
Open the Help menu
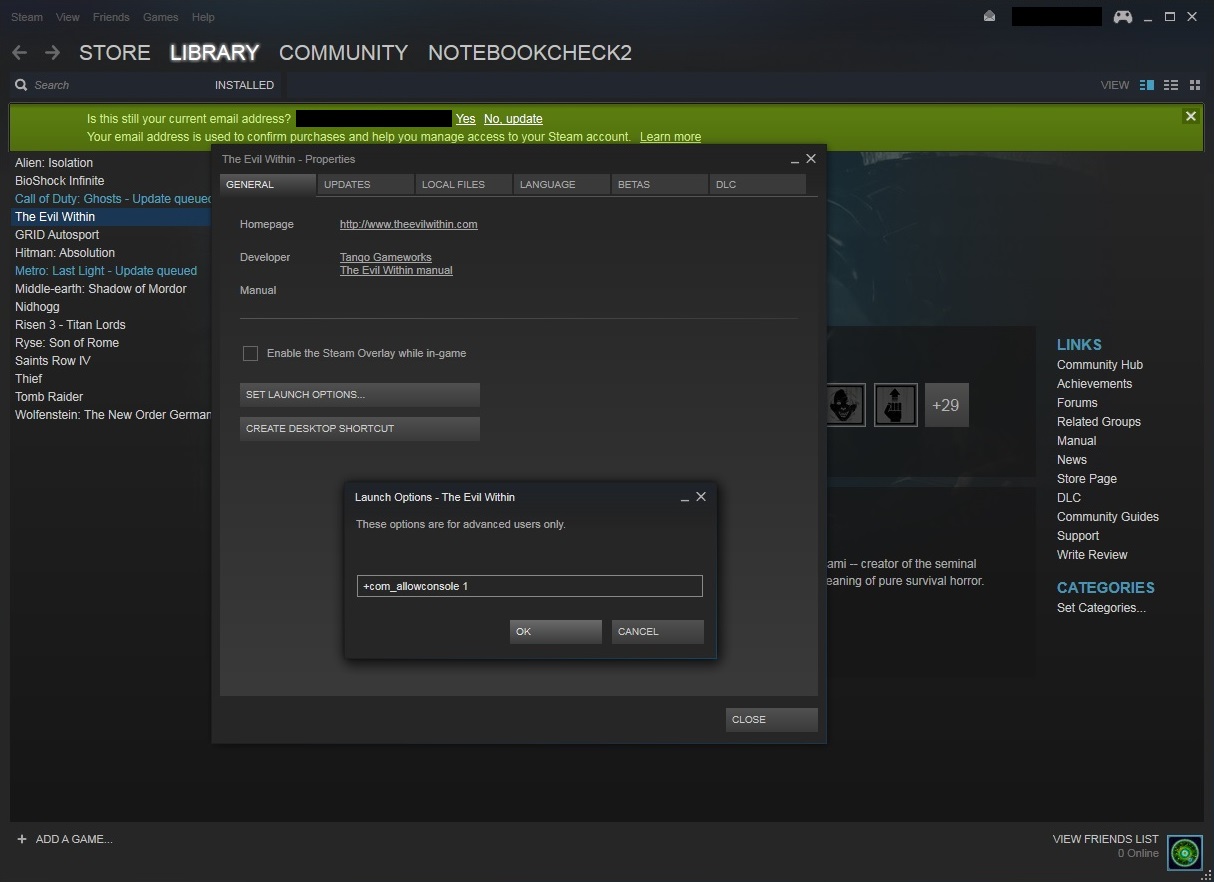click(x=203, y=17)
